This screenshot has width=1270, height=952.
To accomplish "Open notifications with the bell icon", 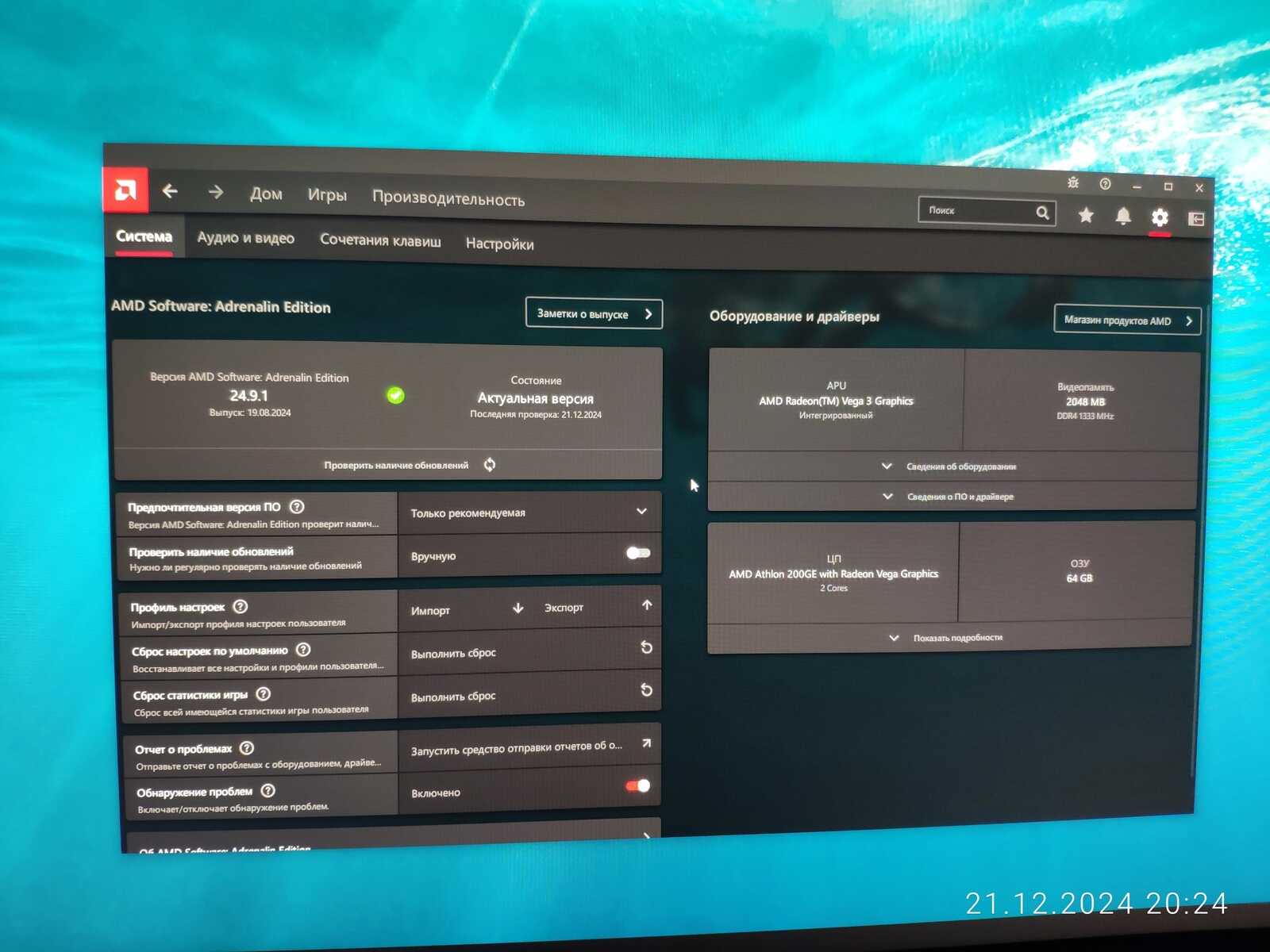I will pyautogui.click(x=1123, y=216).
